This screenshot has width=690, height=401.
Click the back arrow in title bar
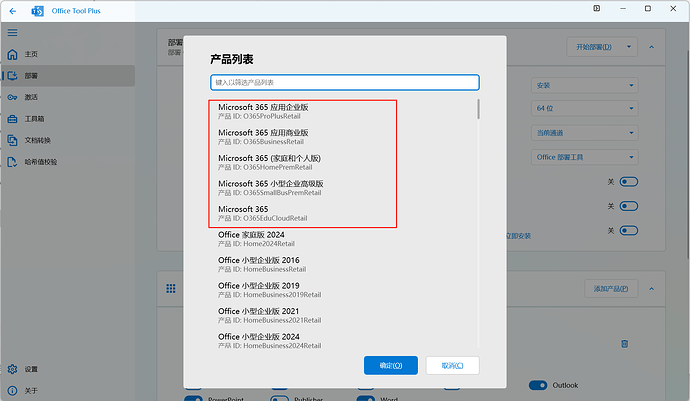12,11
